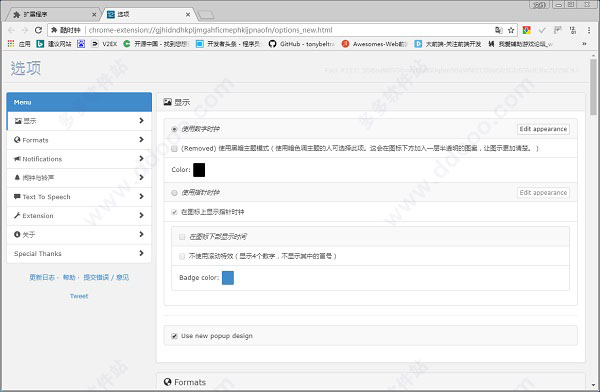
Task: Toggle the (Removed) dark theme mode checkbox
Action: (174, 149)
